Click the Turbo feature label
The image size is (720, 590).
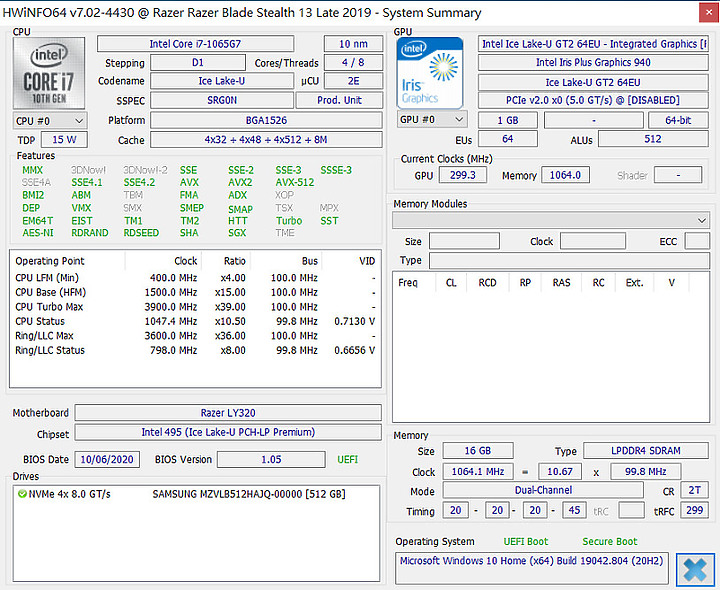tap(289, 221)
